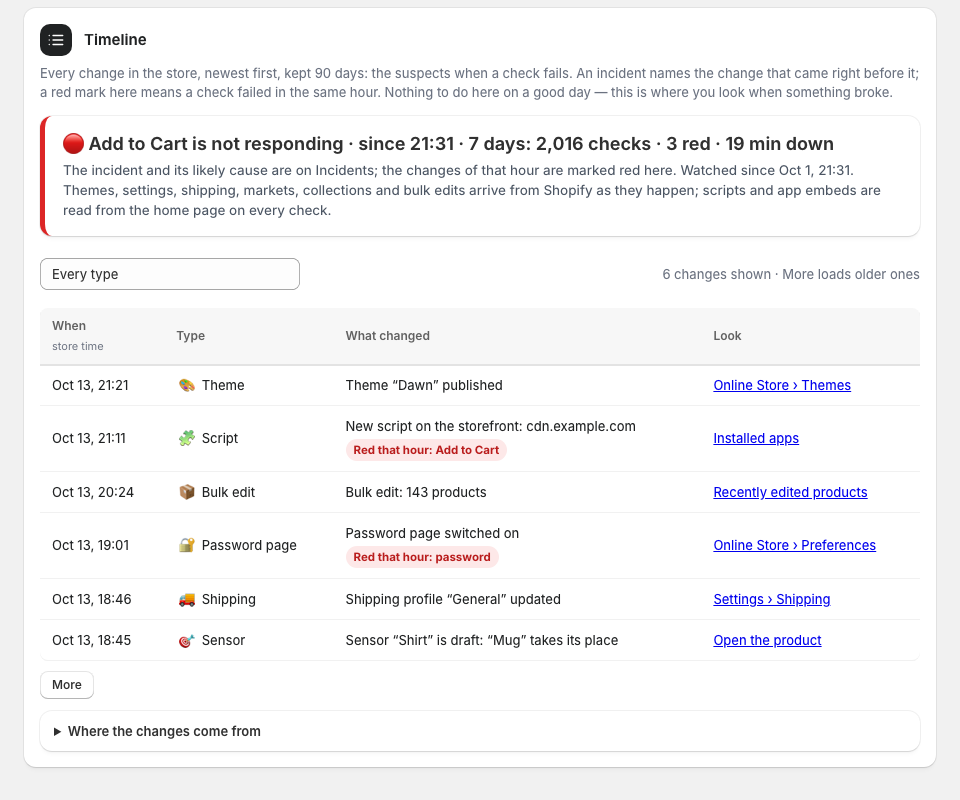Click Shipping profile "General" updated text

pos(453,599)
